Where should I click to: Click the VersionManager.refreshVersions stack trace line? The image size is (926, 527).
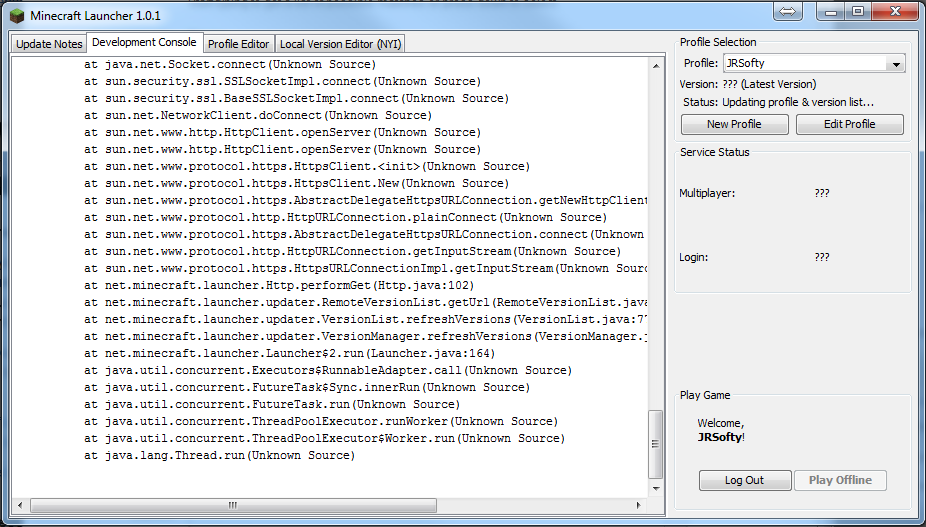[366, 337]
